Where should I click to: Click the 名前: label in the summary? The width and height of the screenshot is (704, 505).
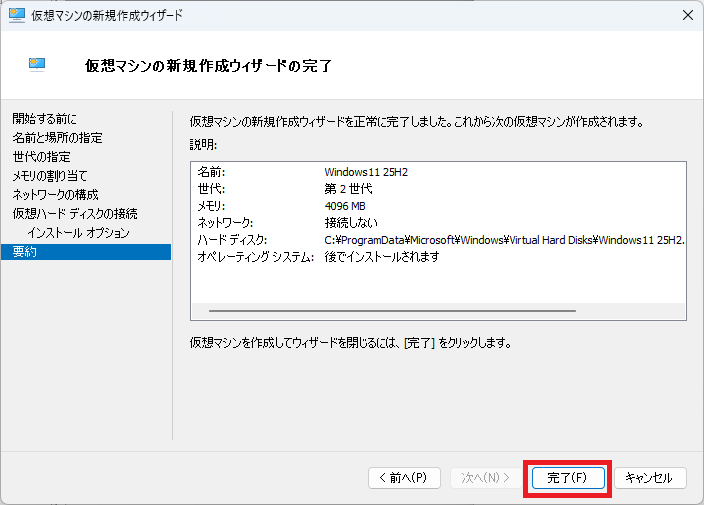(x=211, y=172)
